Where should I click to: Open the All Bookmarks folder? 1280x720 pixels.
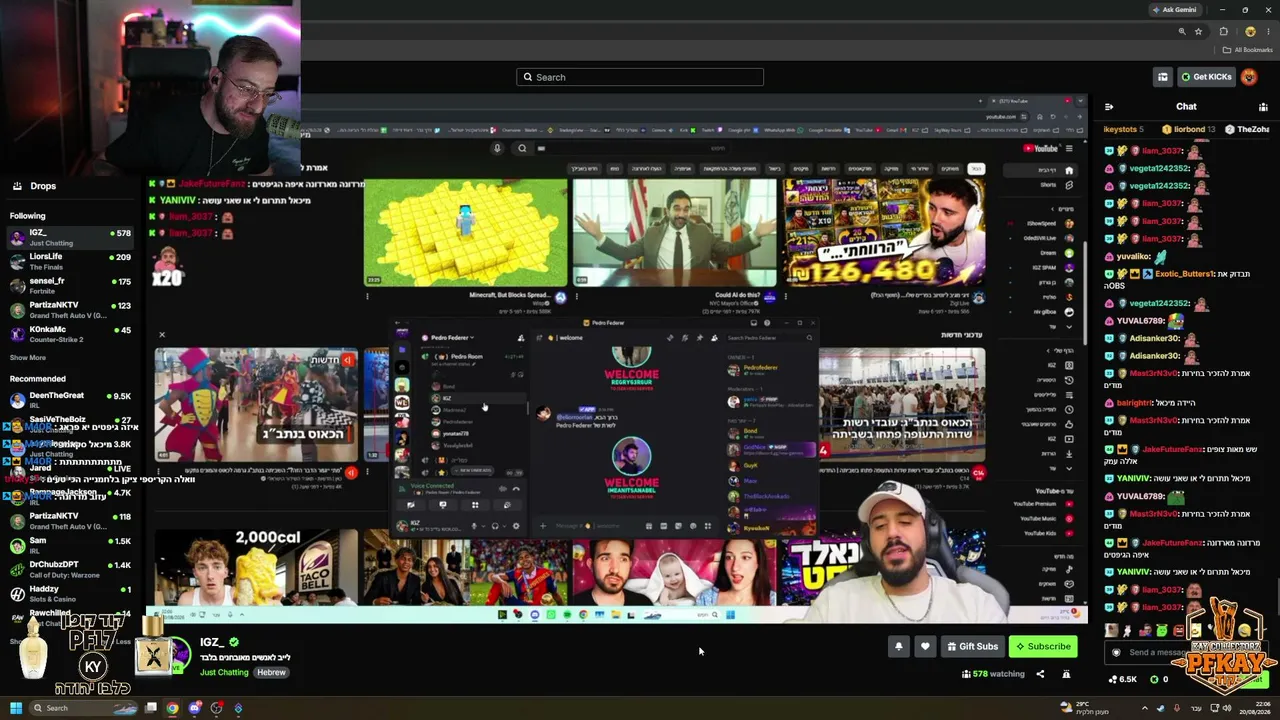(1248, 50)
